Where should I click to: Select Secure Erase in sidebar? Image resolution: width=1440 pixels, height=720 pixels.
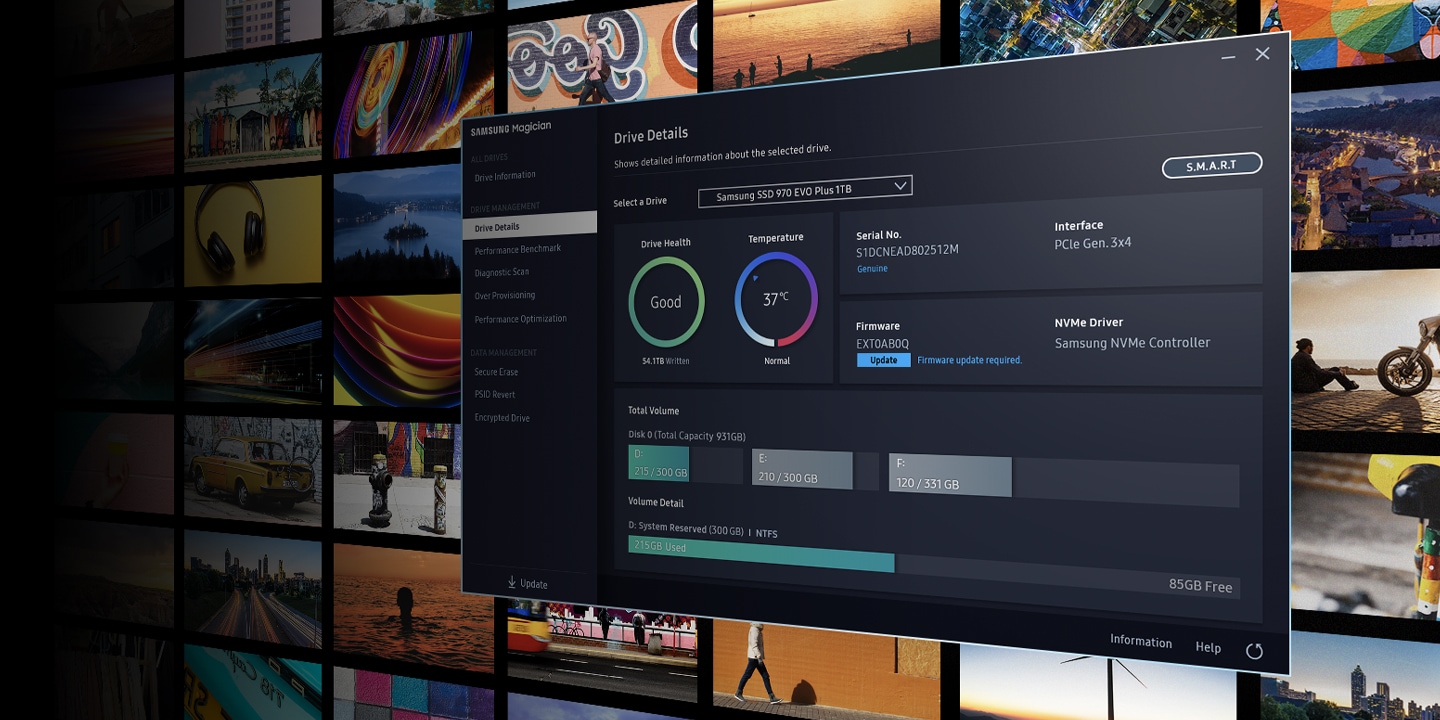[496, 372]
